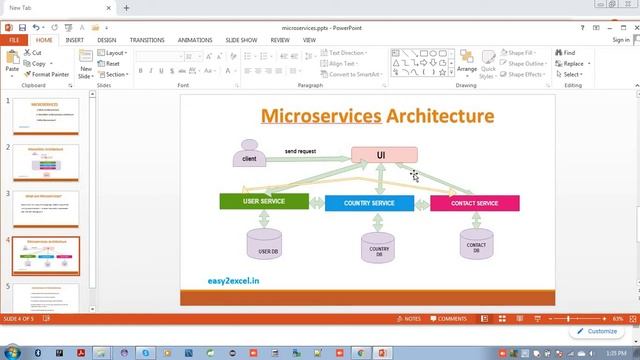This screenshot has width=640, height=360.
Task: Click the Paste clipboard icon
Action: tap(12, 57)
